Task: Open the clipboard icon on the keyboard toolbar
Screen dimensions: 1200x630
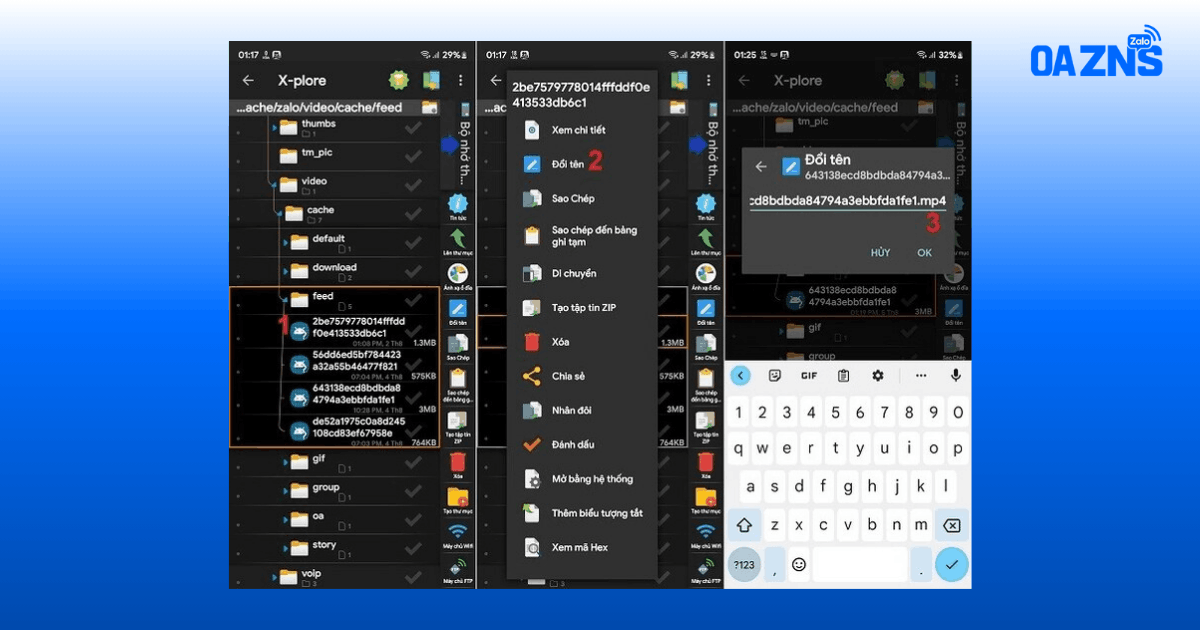Action: (843, 376)
